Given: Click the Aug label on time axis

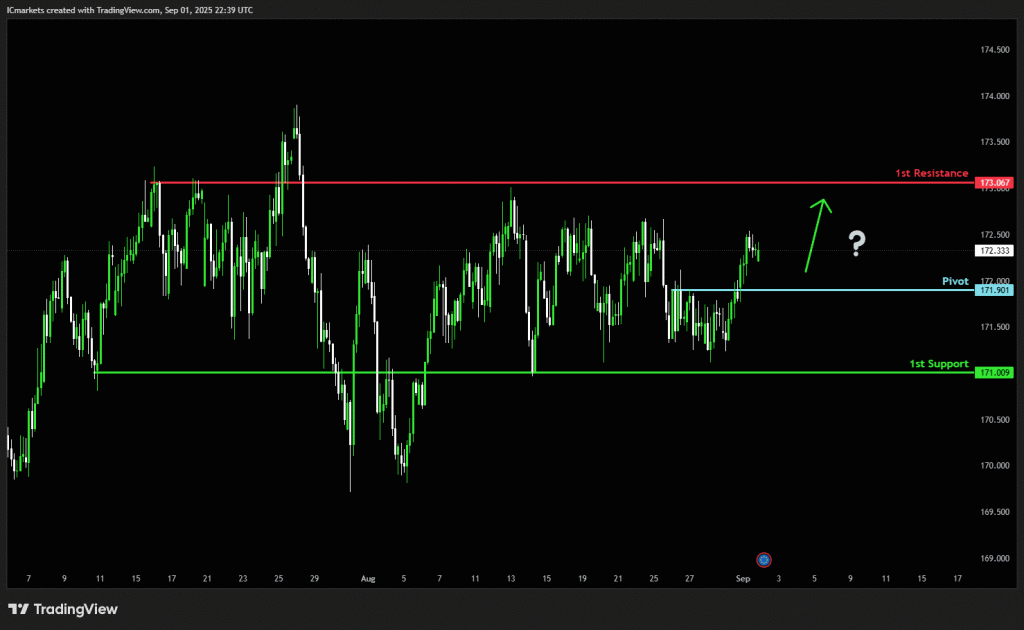Looking at the screenshot, I should (368, 578).
